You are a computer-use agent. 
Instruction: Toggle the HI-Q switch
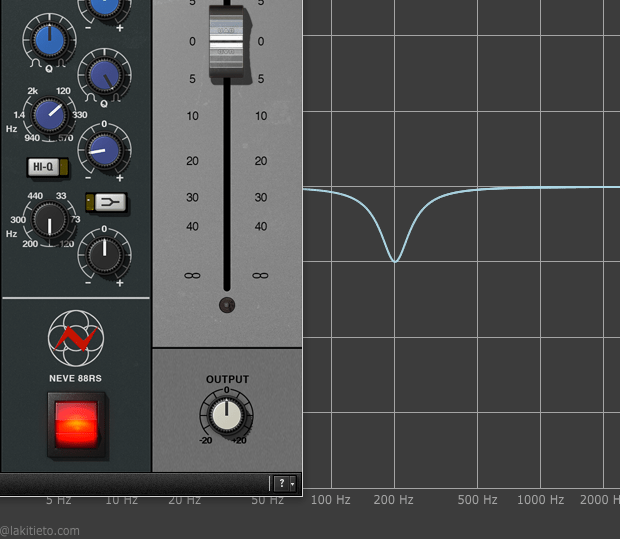coord(47,167)
